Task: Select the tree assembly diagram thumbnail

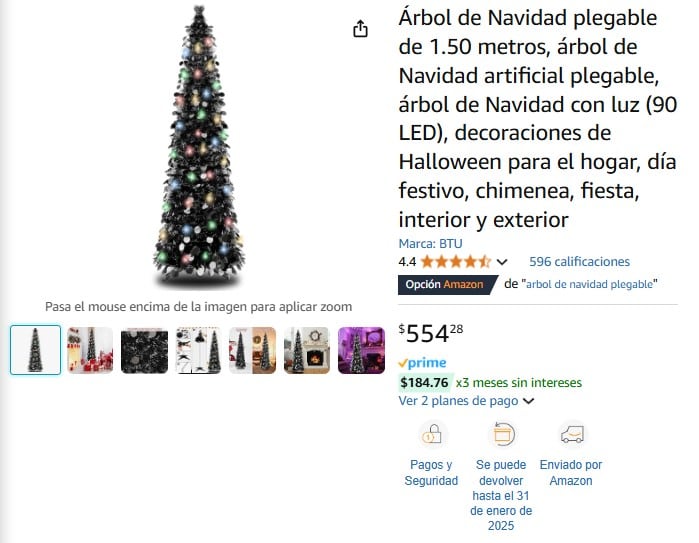Action: [x=199, y=350]
